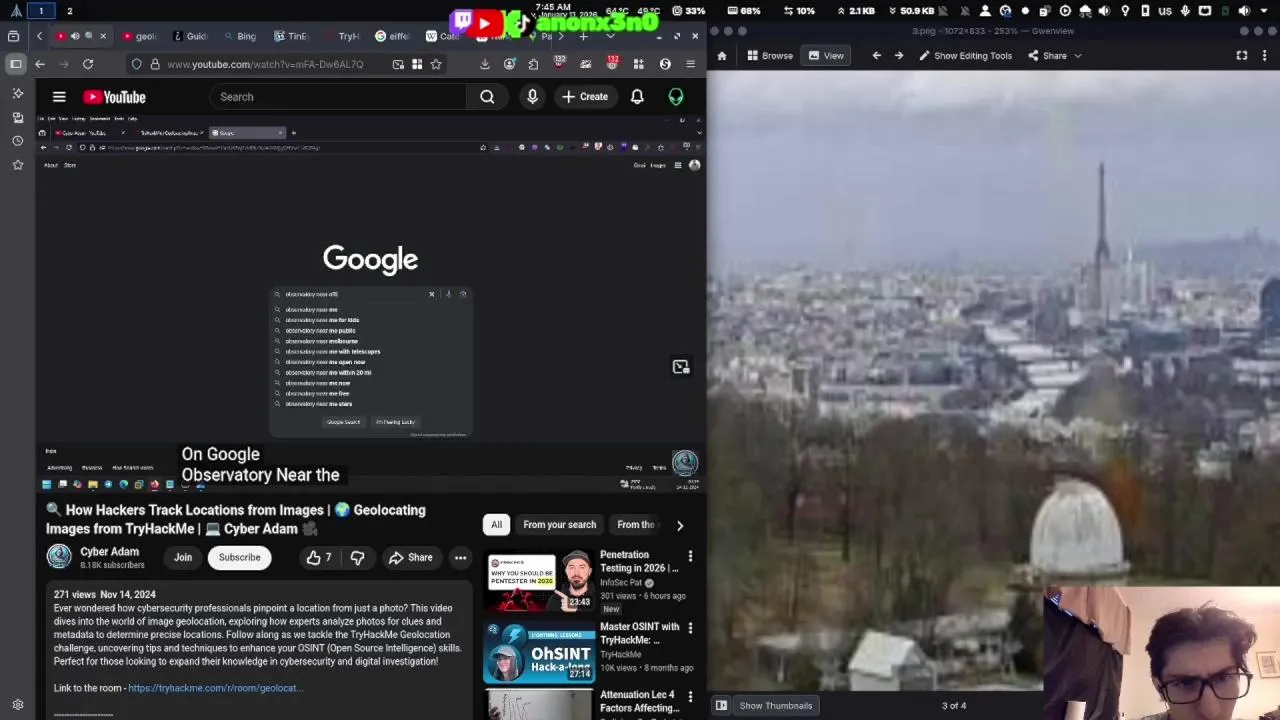Select From your search chip

[x=559, y=525]
